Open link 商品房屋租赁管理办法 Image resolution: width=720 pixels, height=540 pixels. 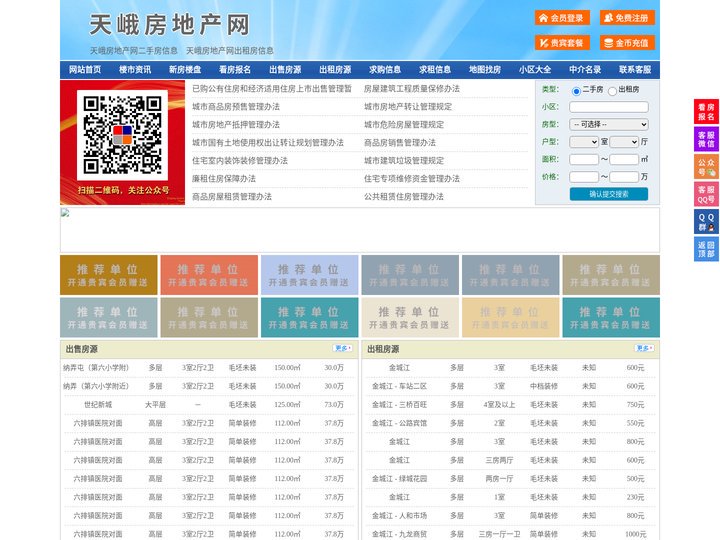[232, 197]
